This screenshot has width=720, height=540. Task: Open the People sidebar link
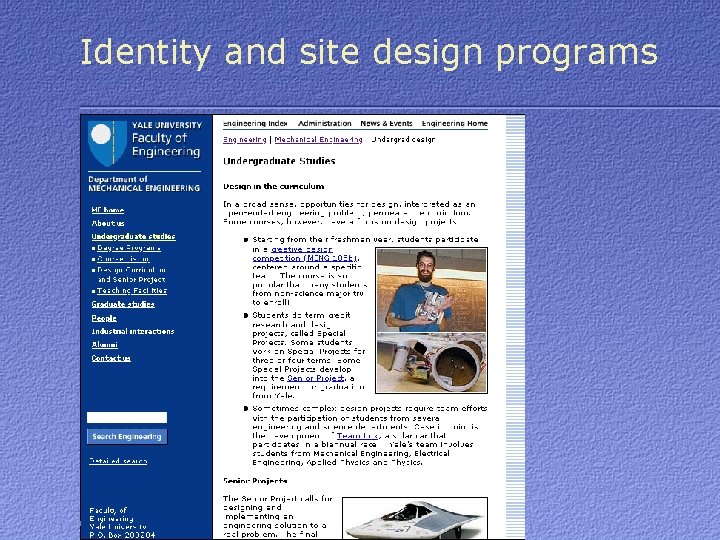click(104, 318)
